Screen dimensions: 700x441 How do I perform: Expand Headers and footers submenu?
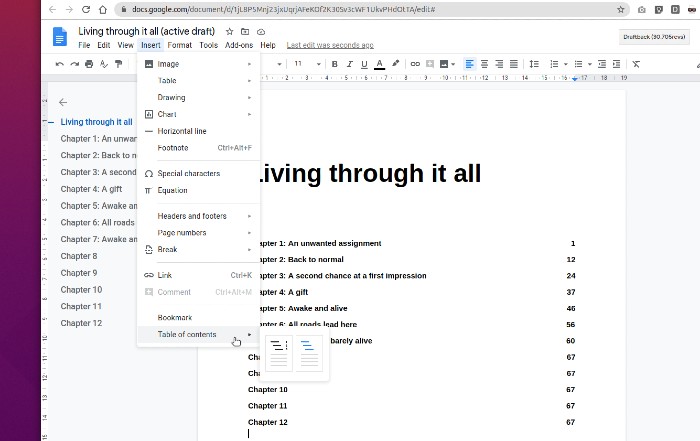198,216
